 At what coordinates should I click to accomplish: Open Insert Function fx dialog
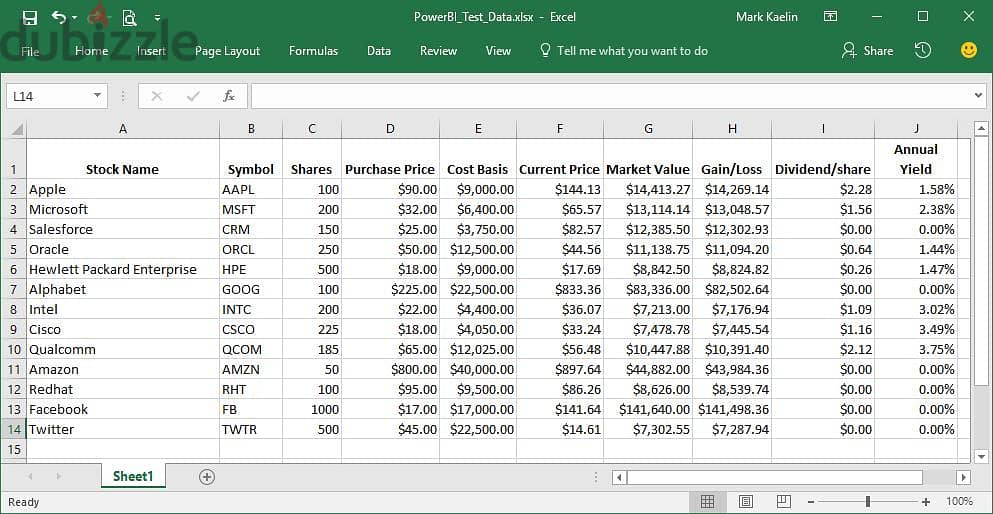tap(229, 96)
